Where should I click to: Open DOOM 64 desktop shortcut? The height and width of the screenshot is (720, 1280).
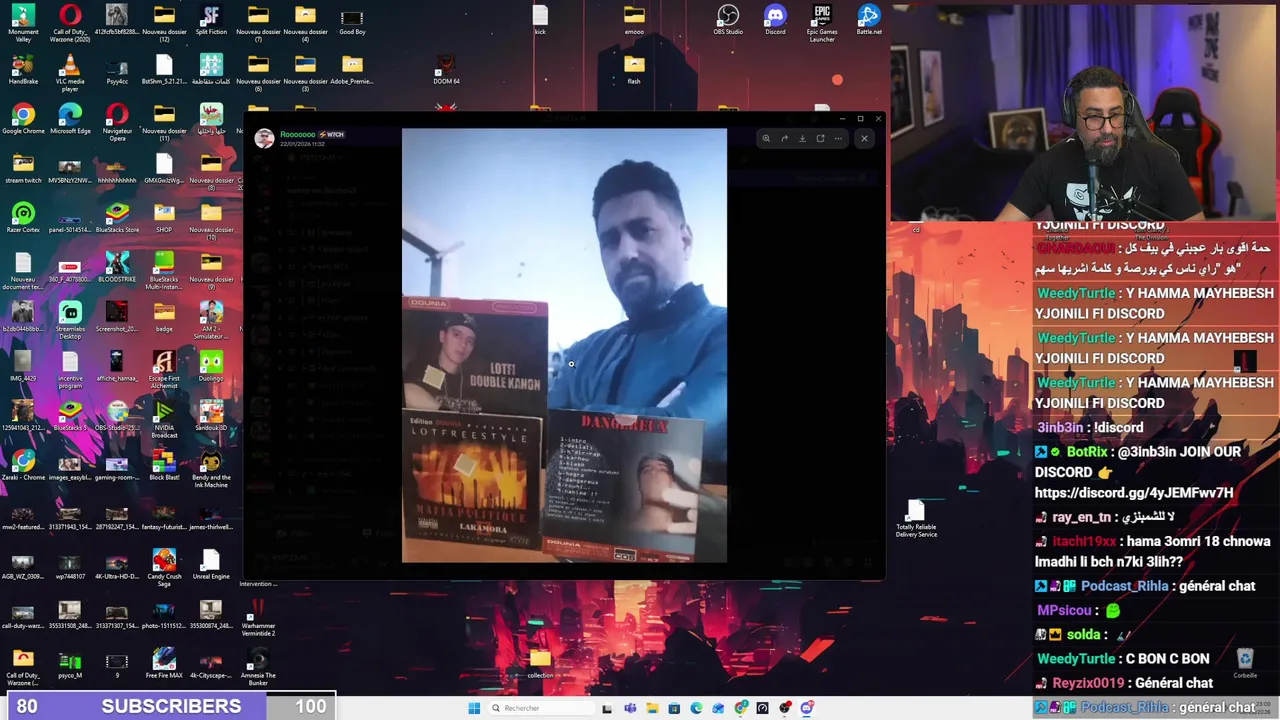(446, 69)
